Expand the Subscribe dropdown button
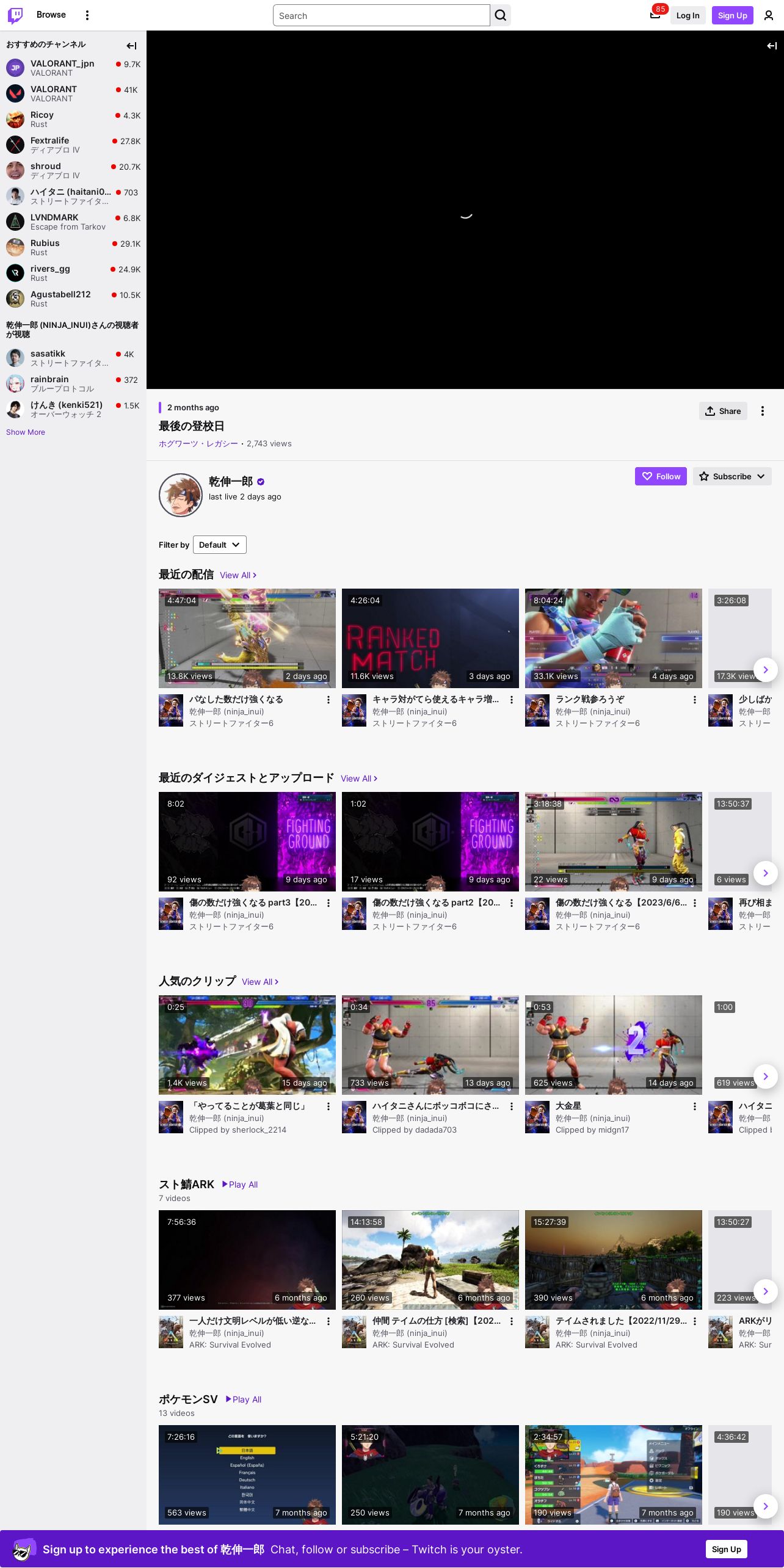784x1568 pixels. (732, 476)
